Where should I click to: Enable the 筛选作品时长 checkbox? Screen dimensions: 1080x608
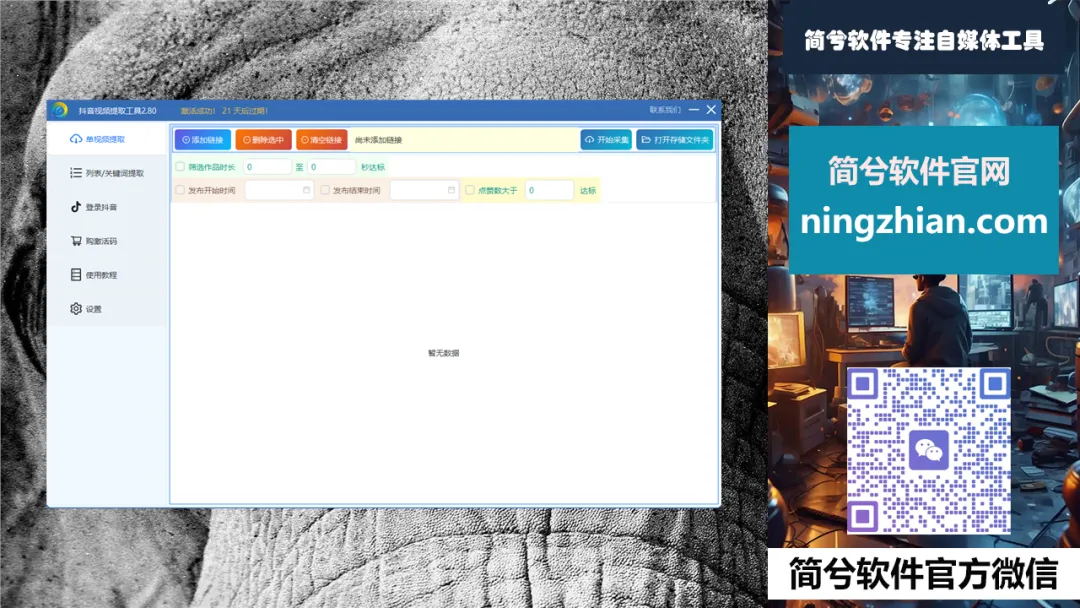pyautogui.click(x=180, y=167)
